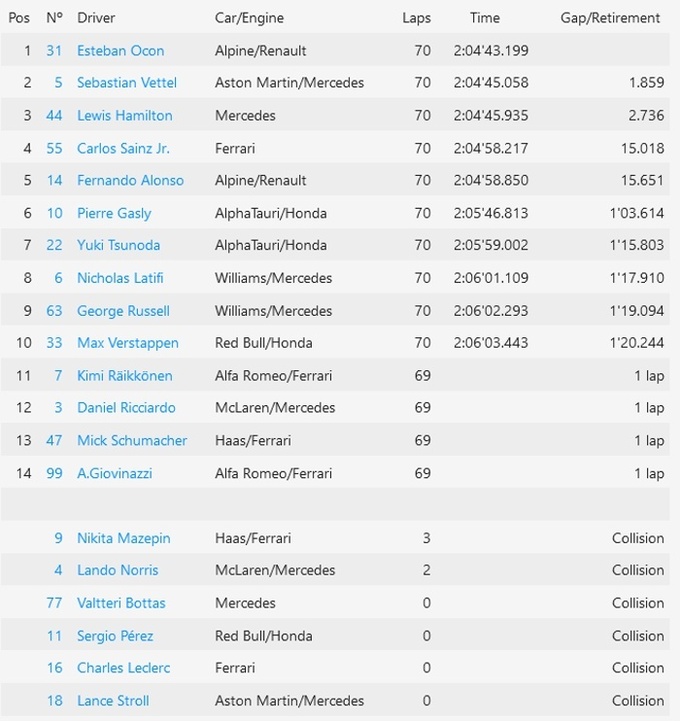Click A.Giovinazzi driver name
680x721 pixels.
[114, 473]
